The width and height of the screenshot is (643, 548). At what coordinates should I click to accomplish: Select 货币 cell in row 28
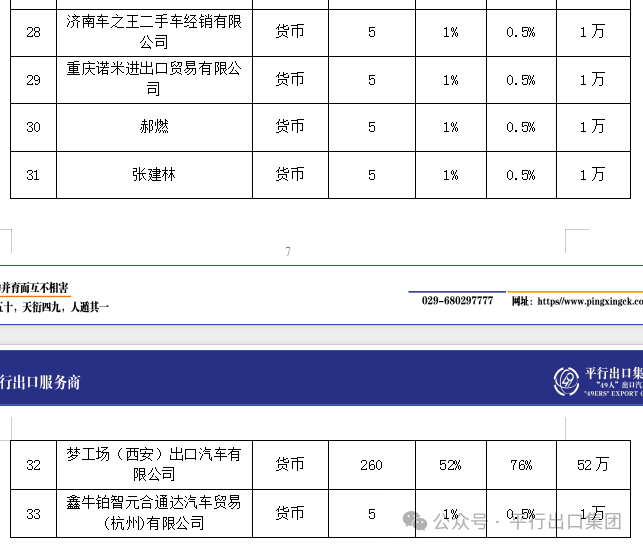290,32
